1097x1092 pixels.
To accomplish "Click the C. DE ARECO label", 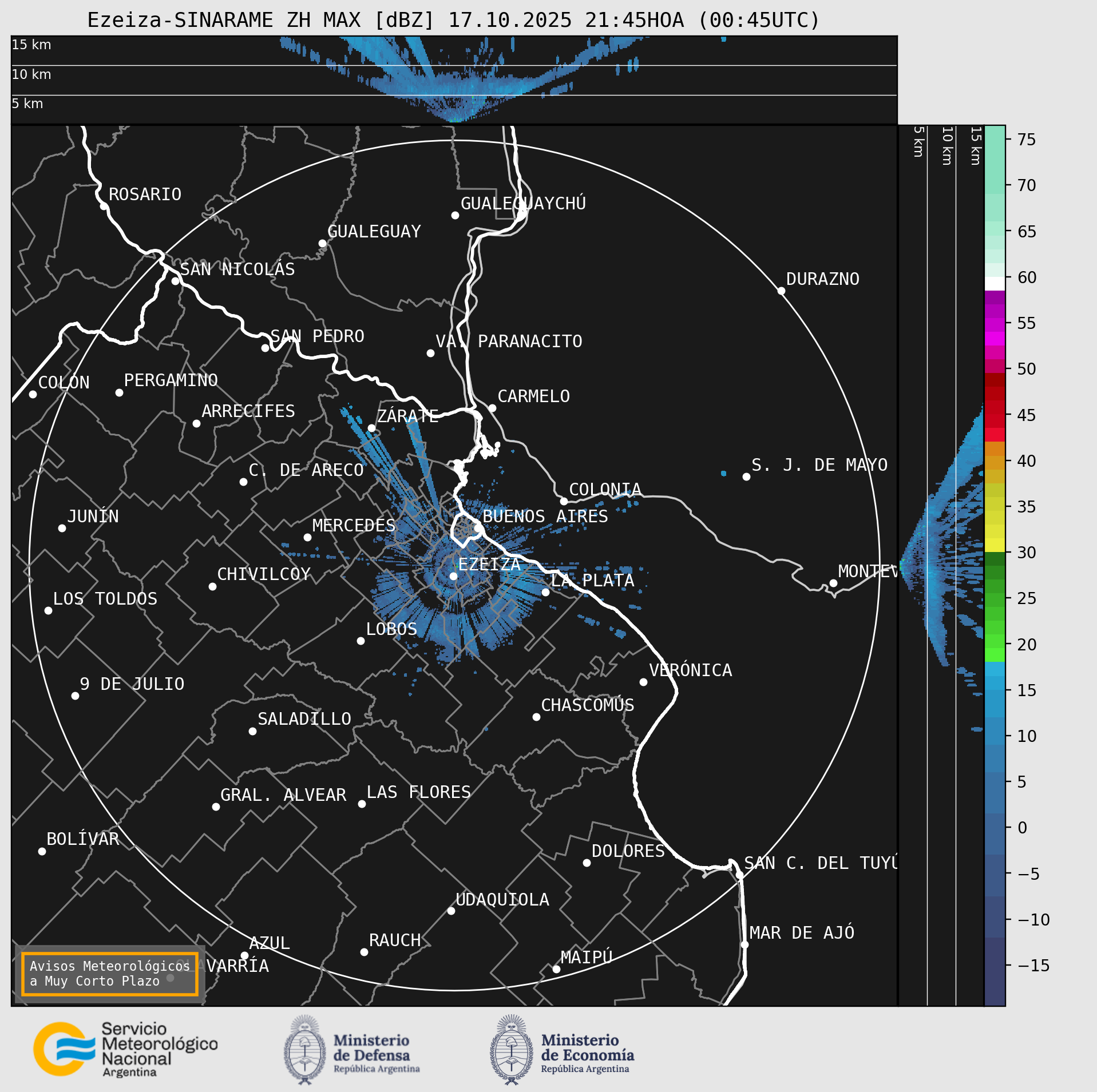I will click(306, 470).
